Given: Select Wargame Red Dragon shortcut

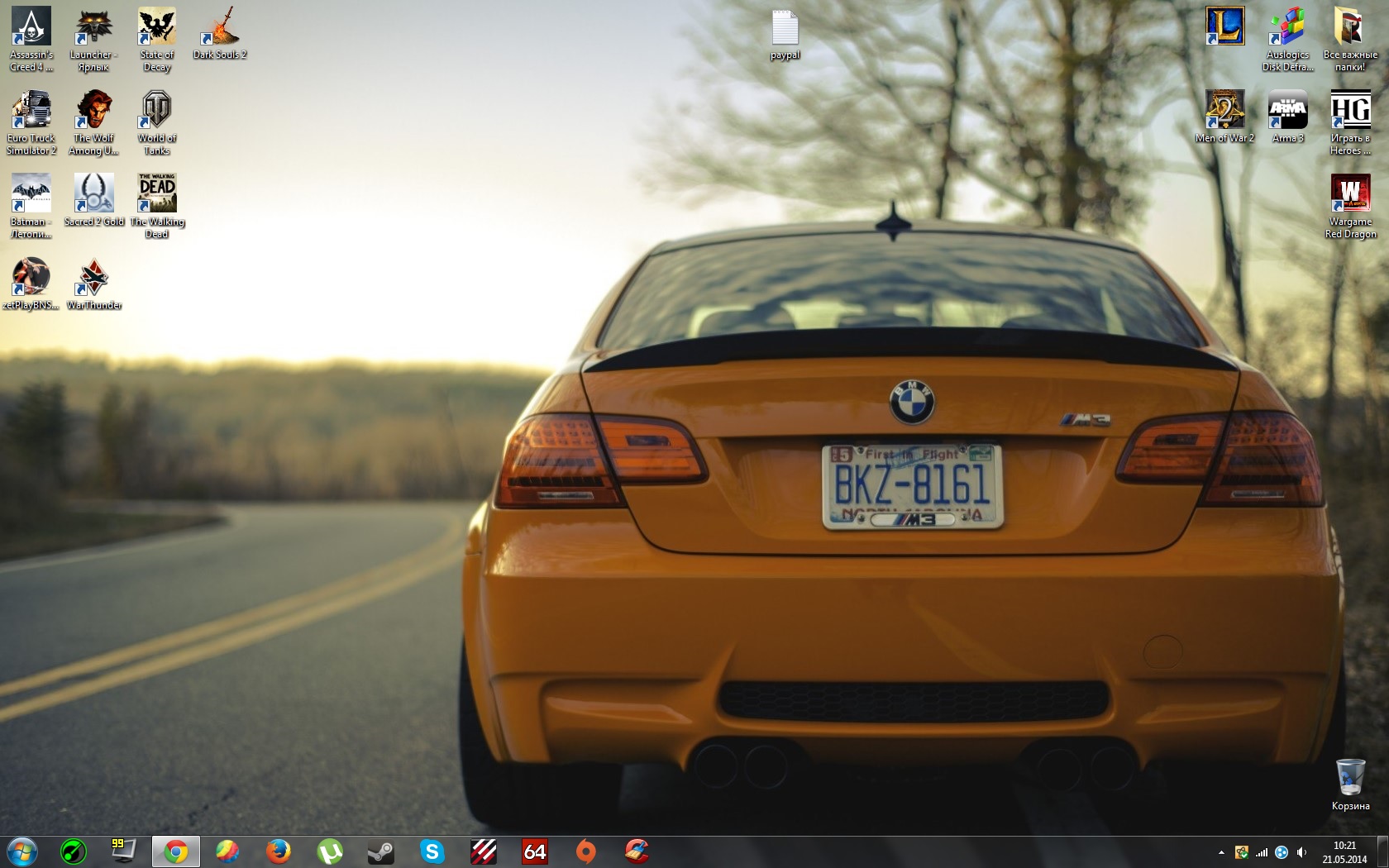Looking at the screenshot, I should pyautogui.click(x=1351, y=206).
